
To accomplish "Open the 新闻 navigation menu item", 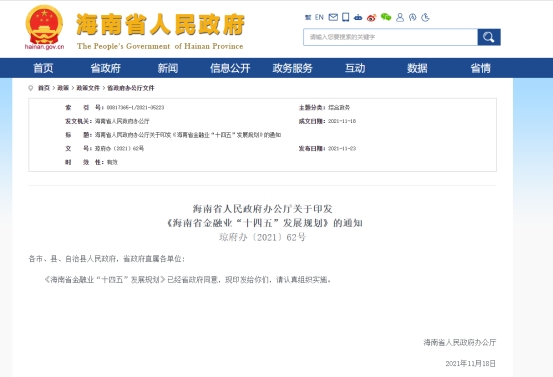I will pyautogui.click(x=168, y=68).
